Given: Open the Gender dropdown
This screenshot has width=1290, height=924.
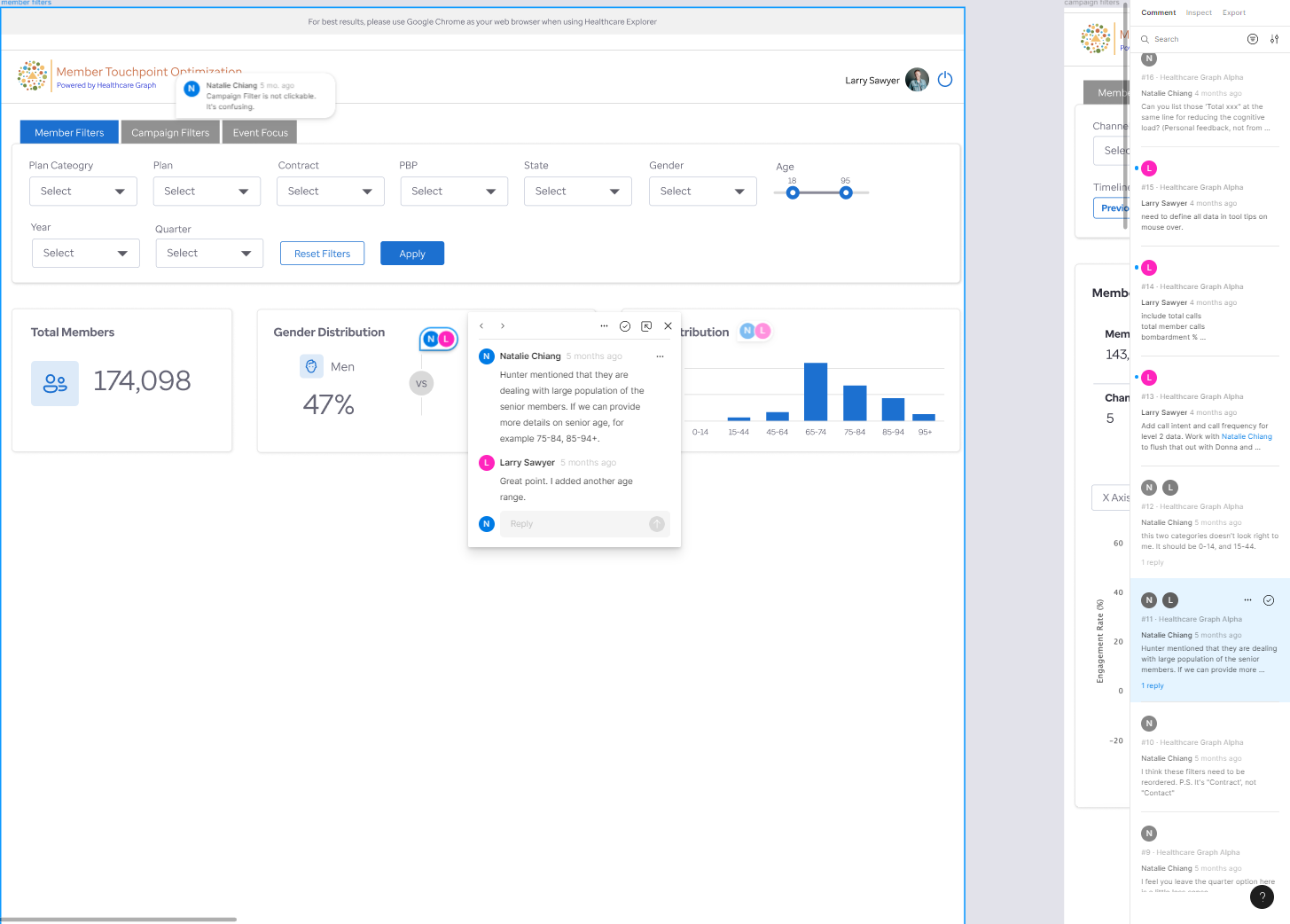Looking at the screenshot, I should pyautogui.click(x=703, y=192).
